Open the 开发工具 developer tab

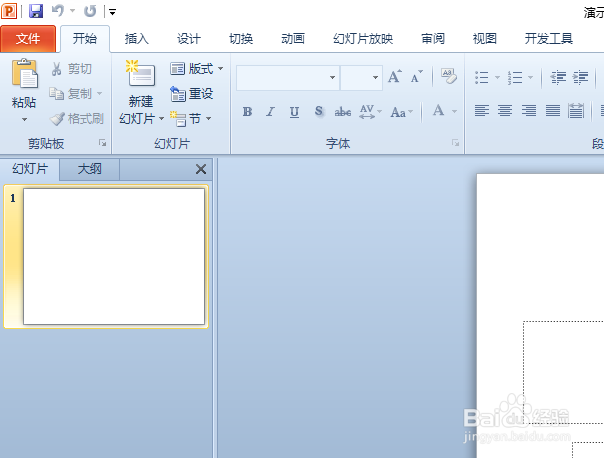pyautogui.click(x=549, y=39)
